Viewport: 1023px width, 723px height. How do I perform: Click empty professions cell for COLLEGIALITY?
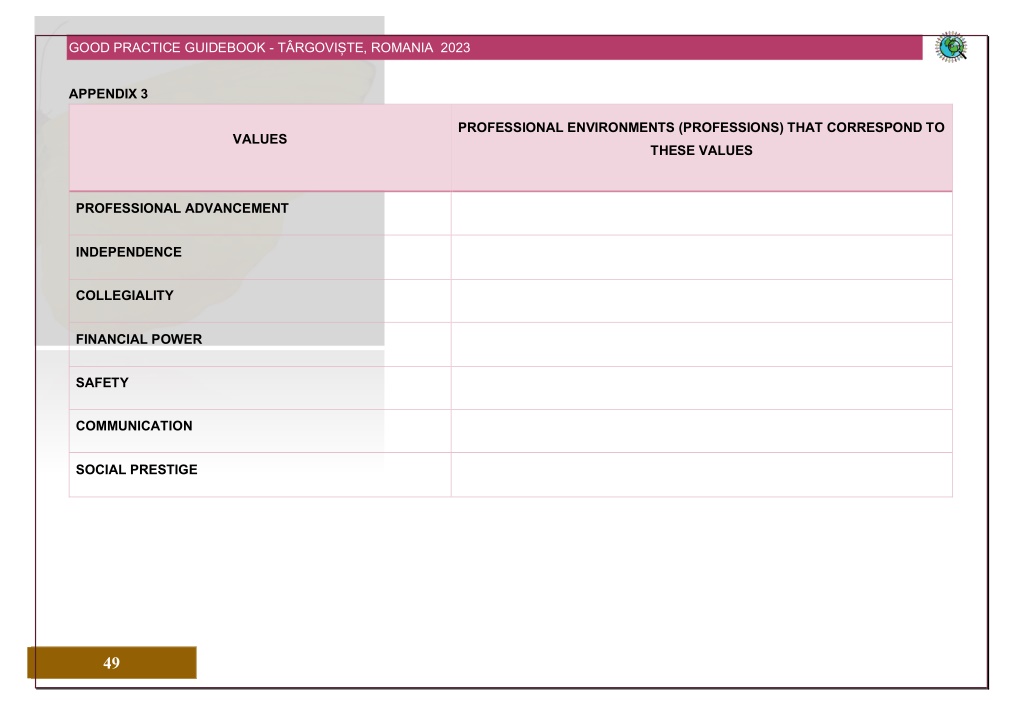pyautogui.click(x=701, y=301)
